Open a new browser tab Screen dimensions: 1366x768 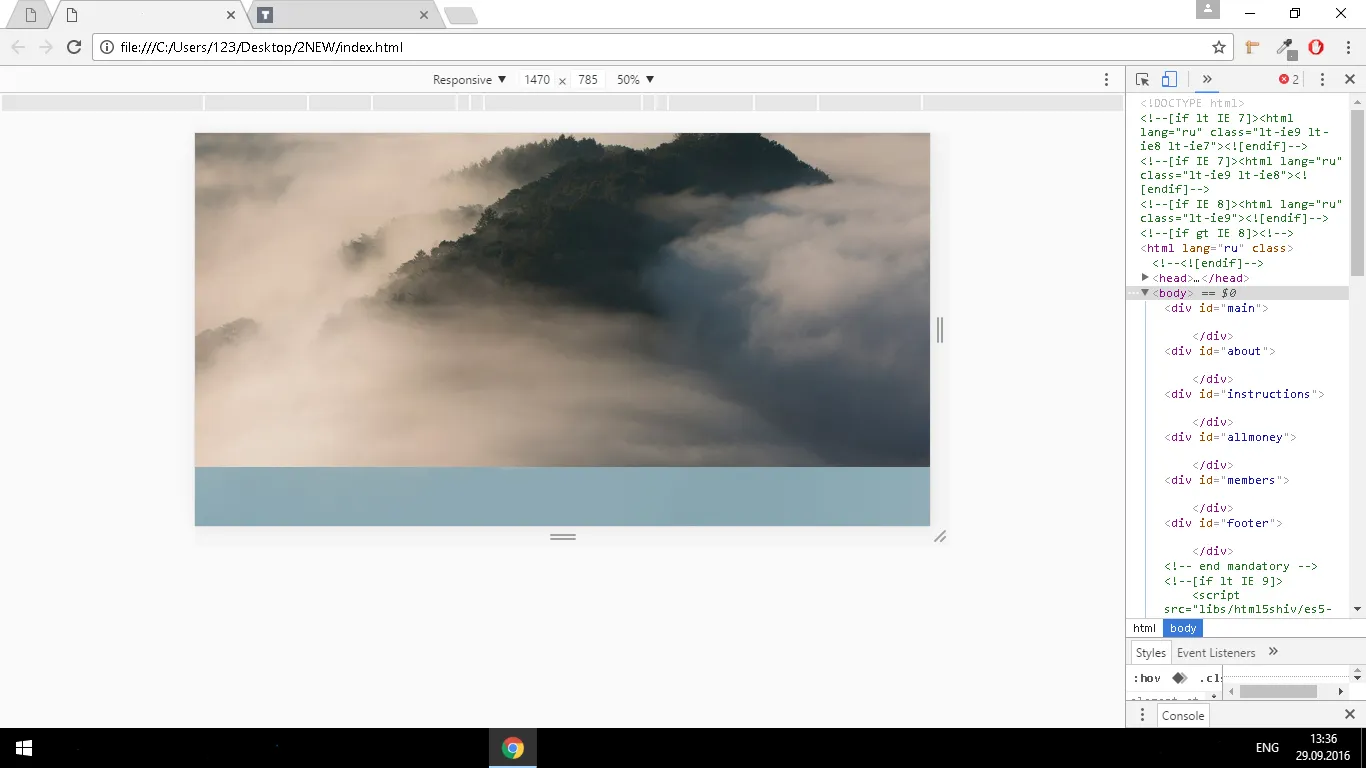pos(460,15)
